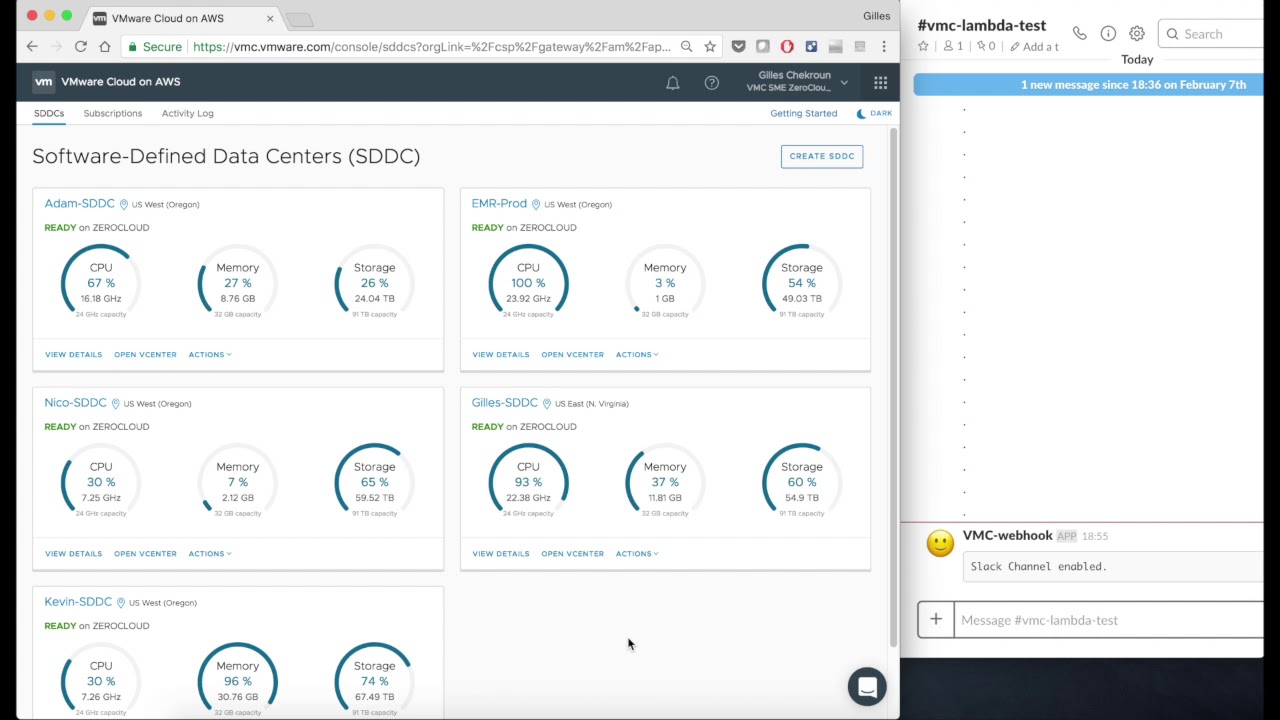Viewport: 1280px width, 720px height.
Task: Click the Create SDDC button
Action: coord(821,156)
